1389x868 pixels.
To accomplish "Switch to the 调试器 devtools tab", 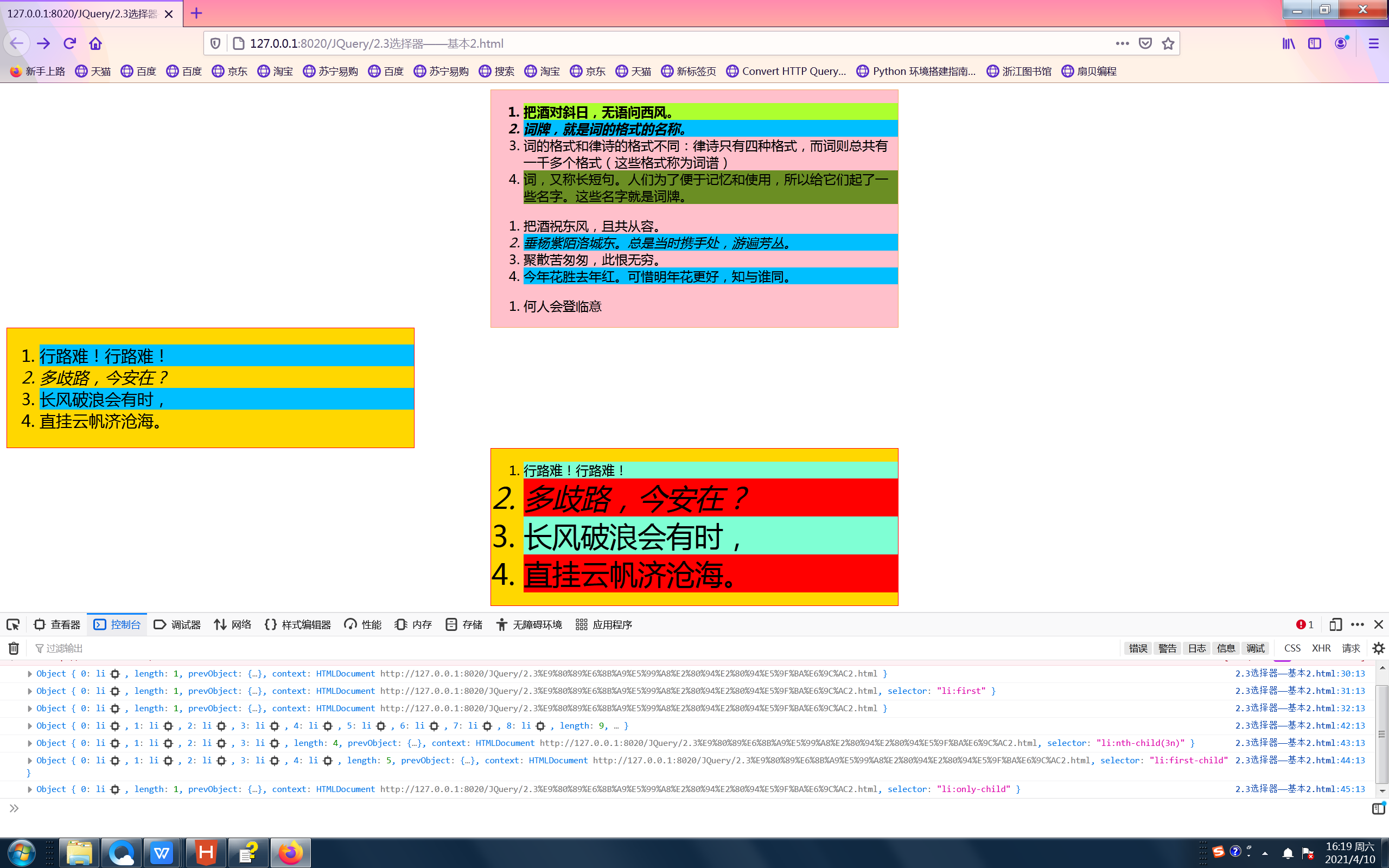I will point(177,624).
